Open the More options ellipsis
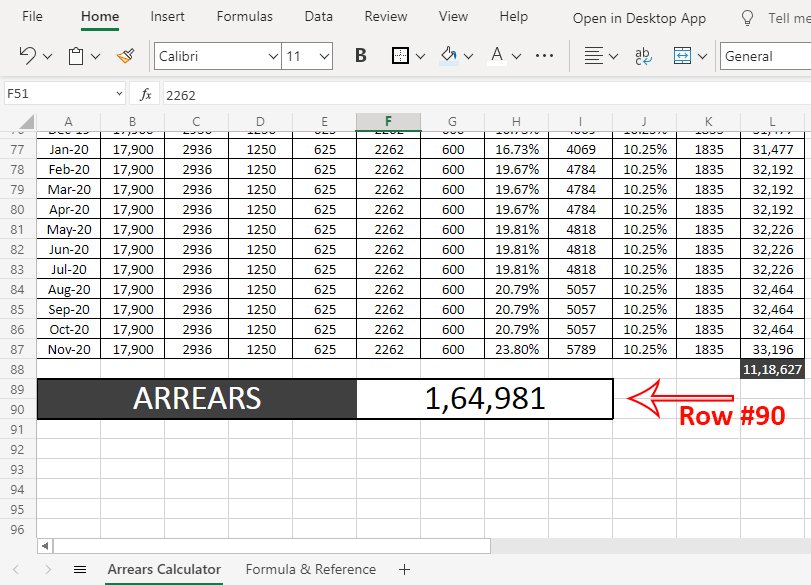The image size is (811, 585). point(545,56)
